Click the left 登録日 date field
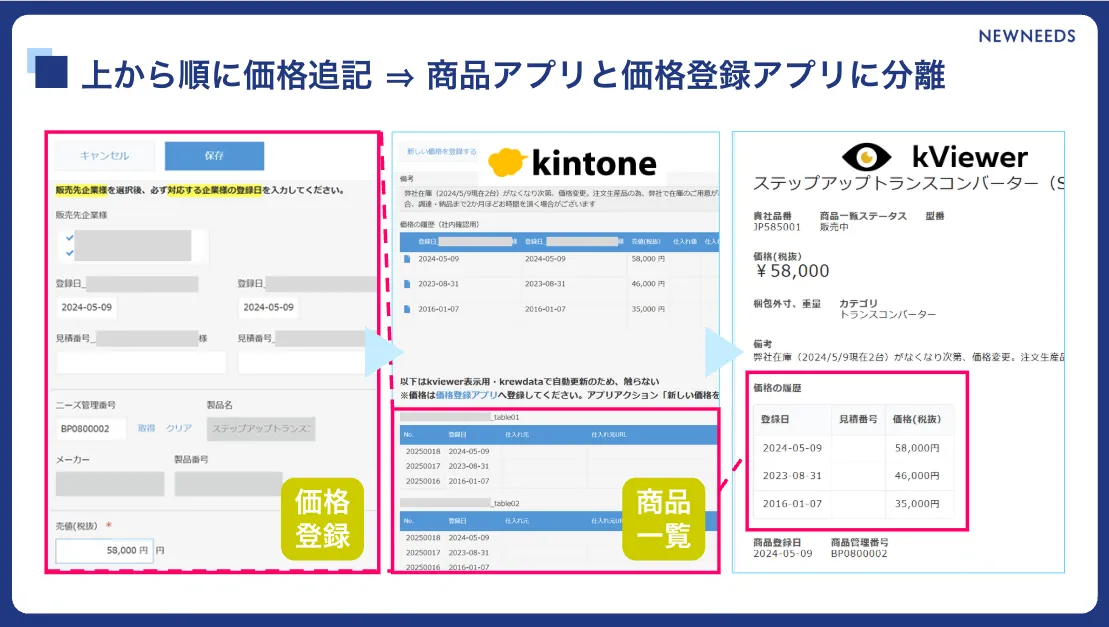Viewport: 1109px width, 627px height. [x=90, y=307]
